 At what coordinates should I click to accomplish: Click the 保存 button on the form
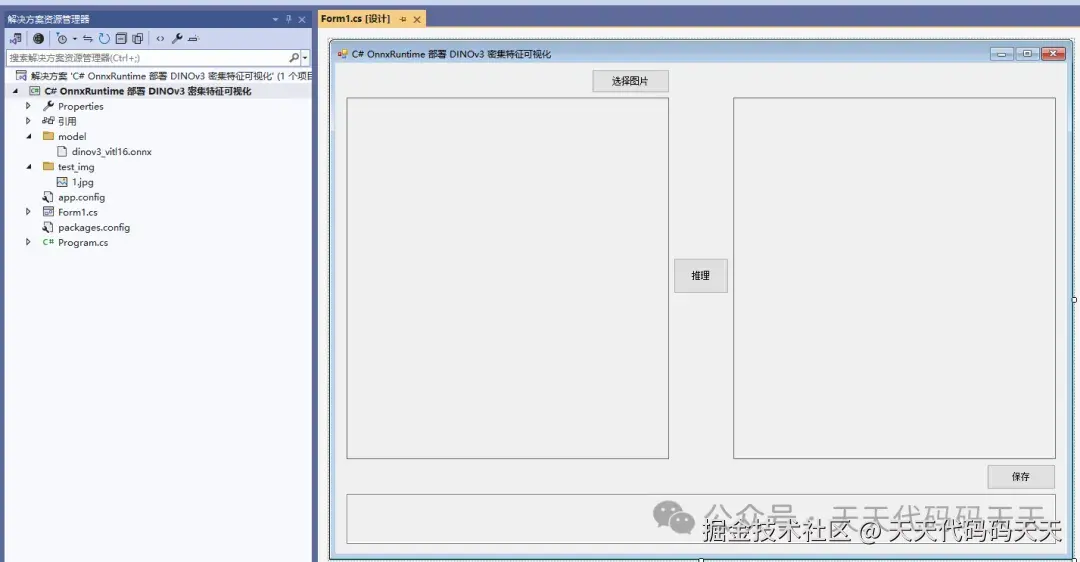(1021, 477)
